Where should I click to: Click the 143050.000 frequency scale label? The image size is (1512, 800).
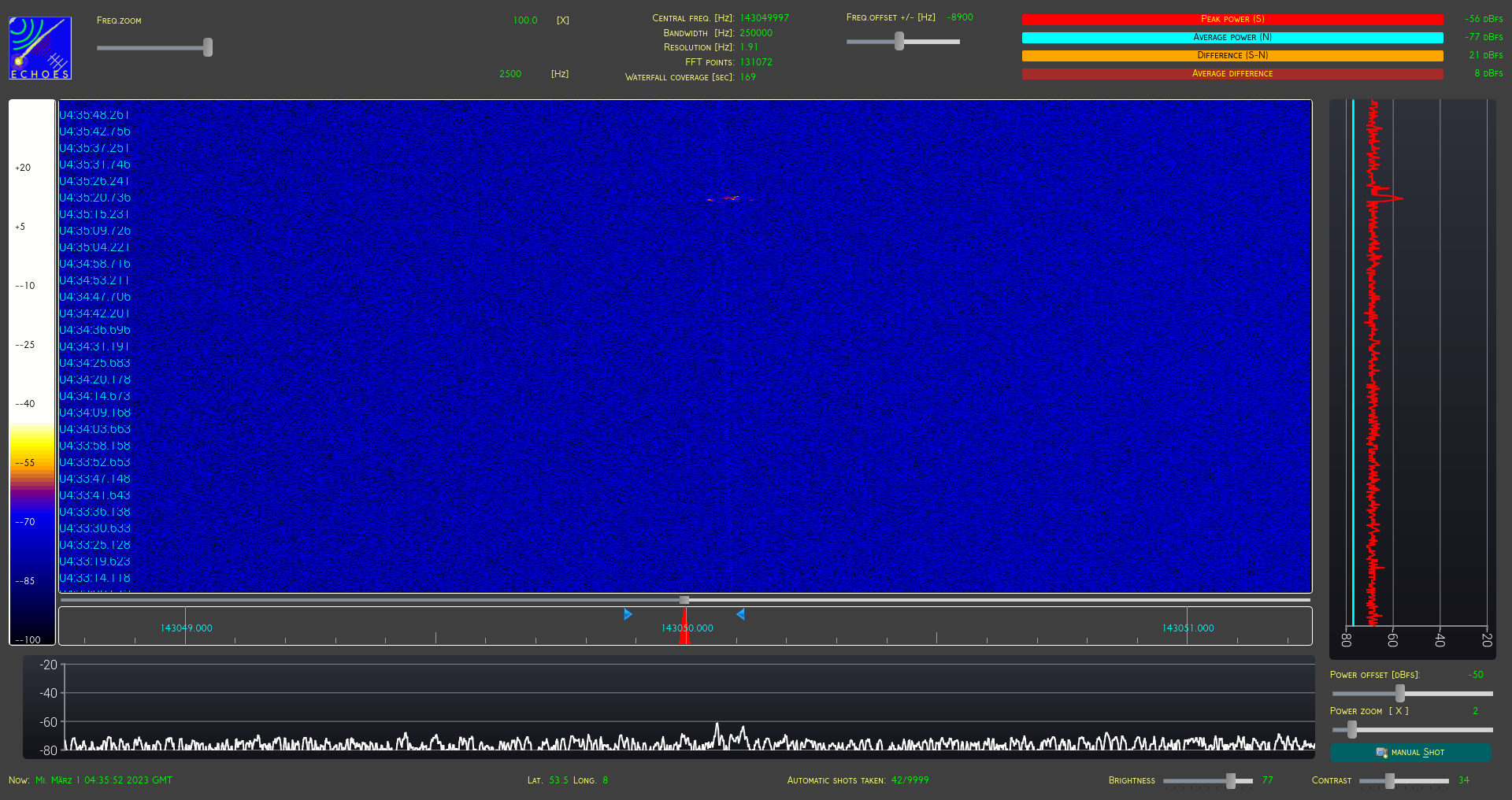[x=687, y=628]
